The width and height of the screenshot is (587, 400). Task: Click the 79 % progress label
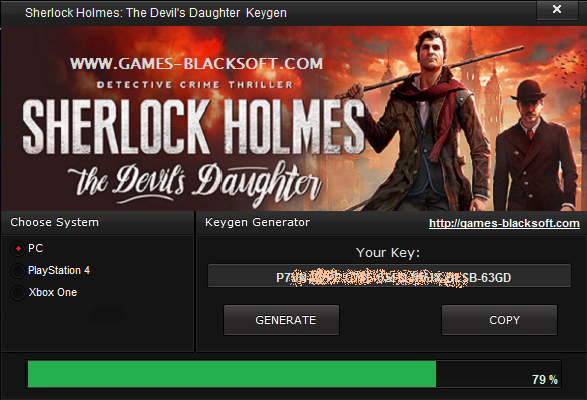click(x=545, y=379)
